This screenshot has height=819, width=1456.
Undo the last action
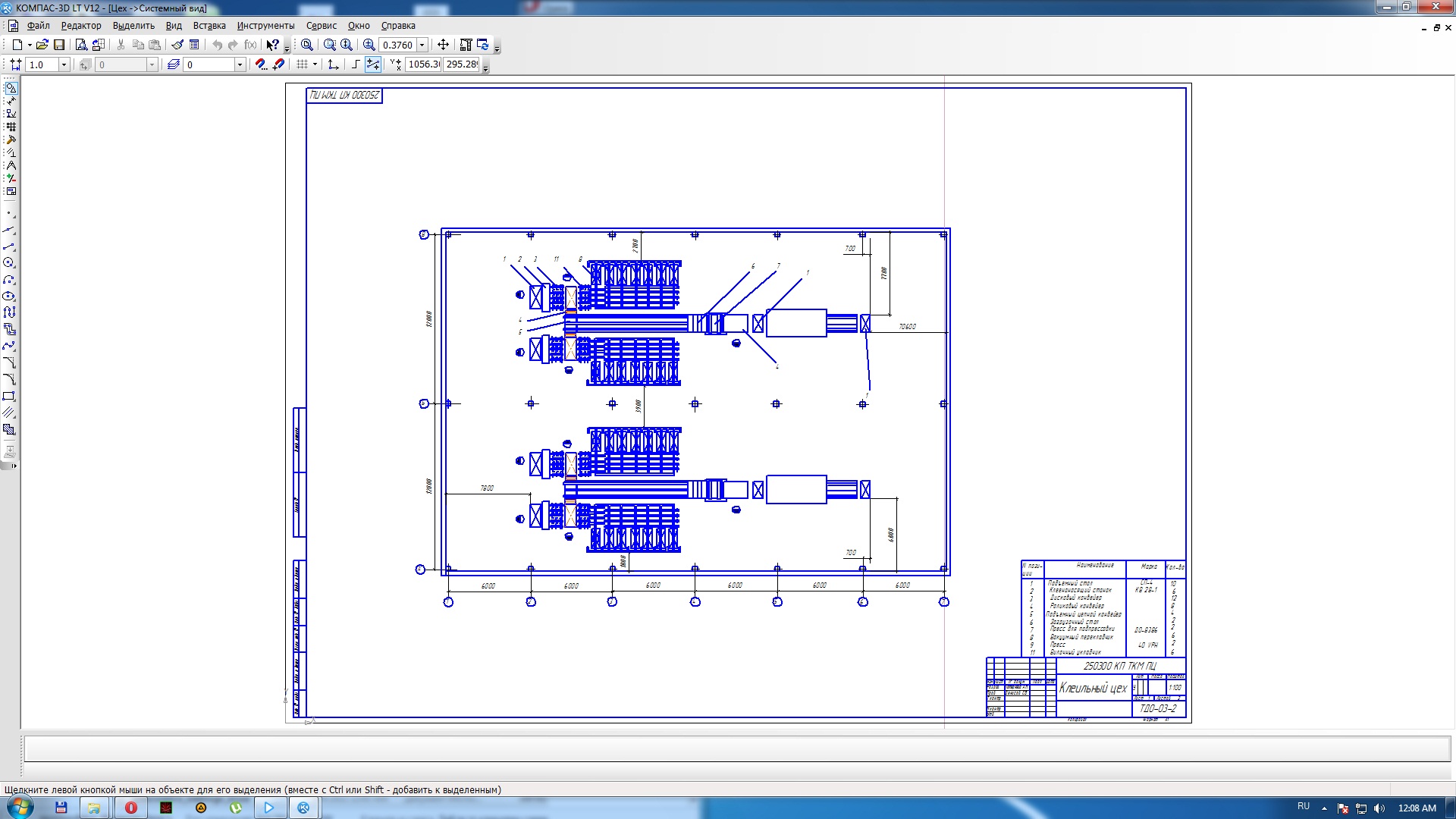point(217,45)
